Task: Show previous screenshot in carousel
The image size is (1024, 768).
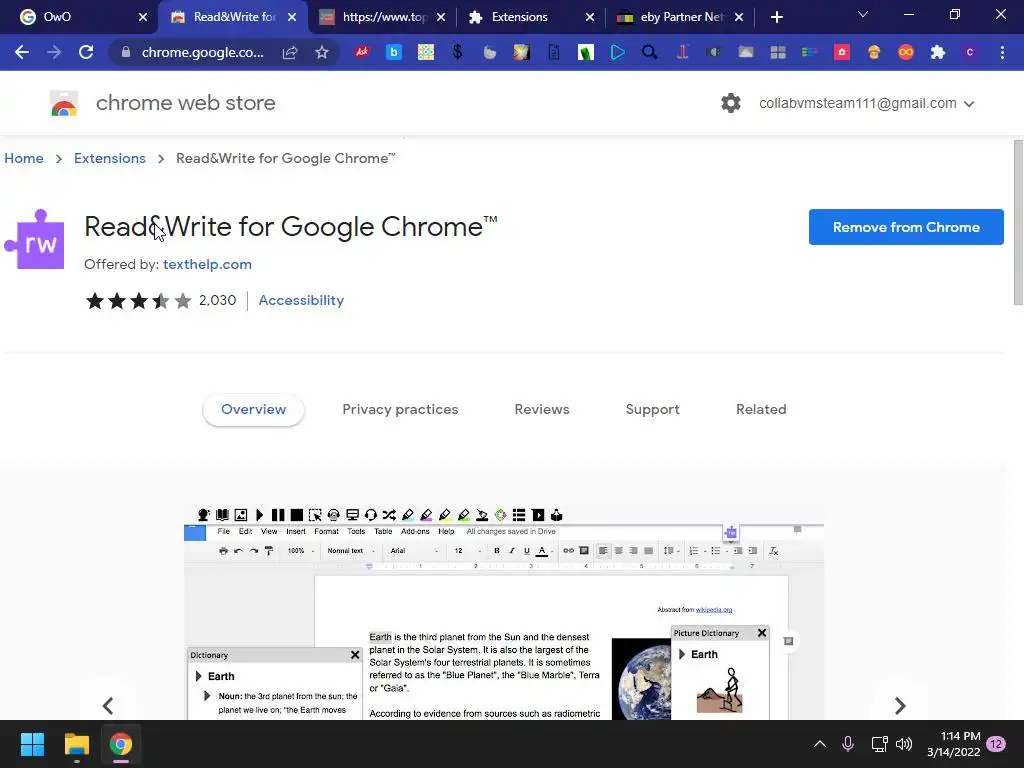Action: point(108,705)
